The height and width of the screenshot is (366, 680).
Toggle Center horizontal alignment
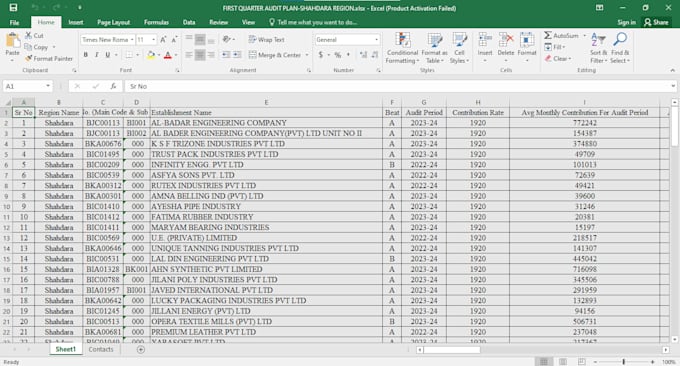[x=200, y=55]
